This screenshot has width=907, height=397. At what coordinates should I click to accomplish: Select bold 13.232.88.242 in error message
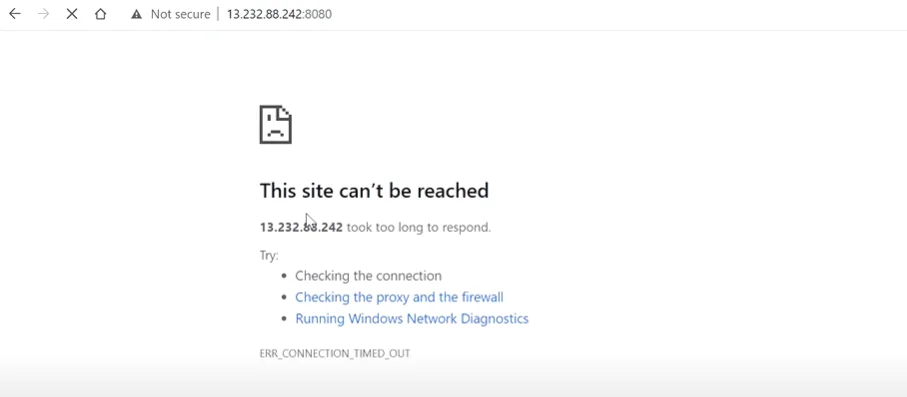coord(301,227)
